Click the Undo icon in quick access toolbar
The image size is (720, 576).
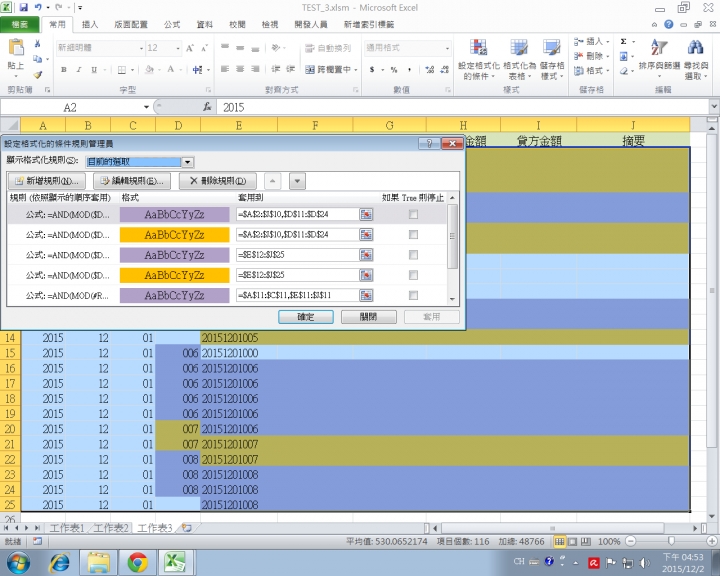[38, 7]
